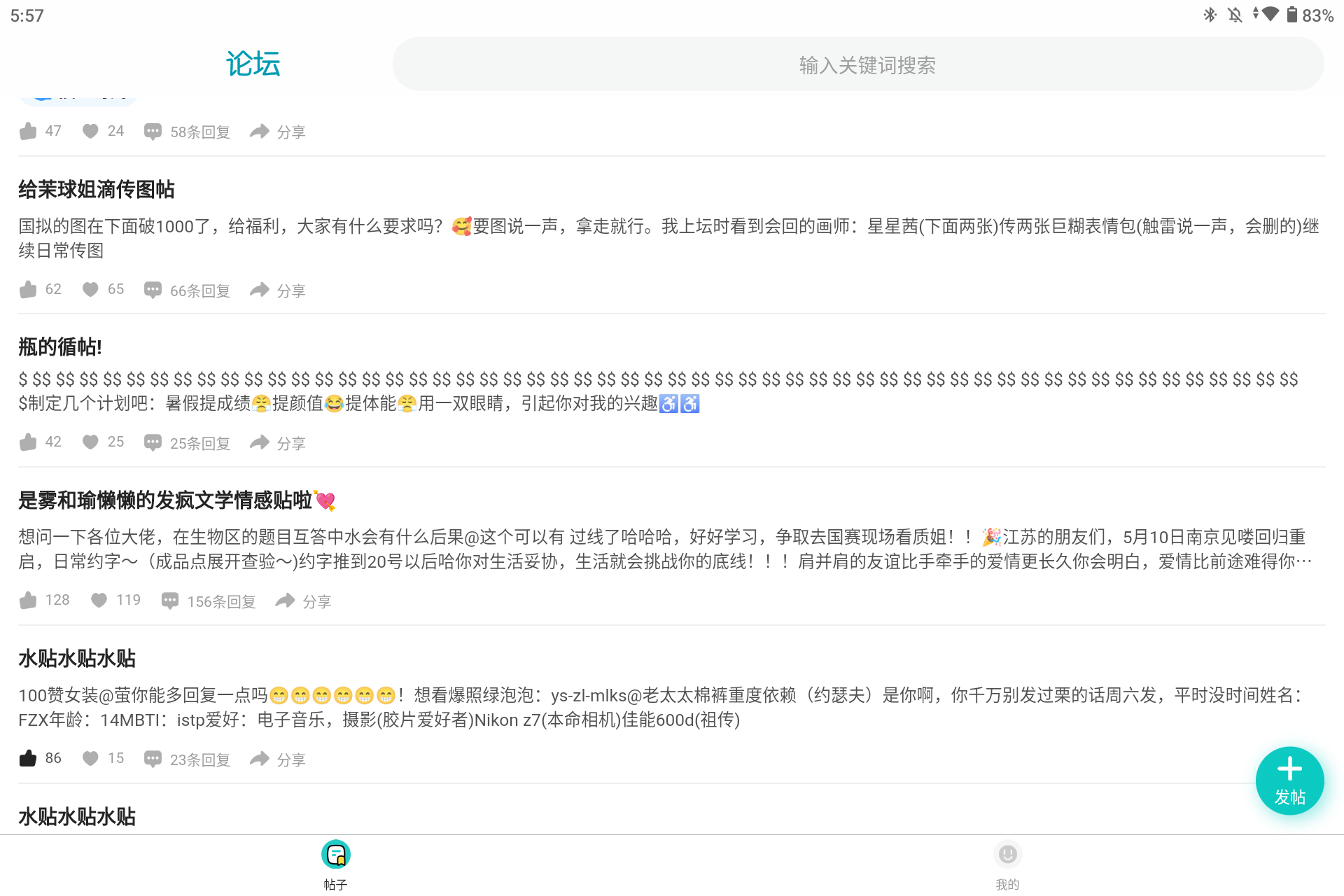Tap the 帖子 chat bubble icon in bottom bar

(336, 854)
